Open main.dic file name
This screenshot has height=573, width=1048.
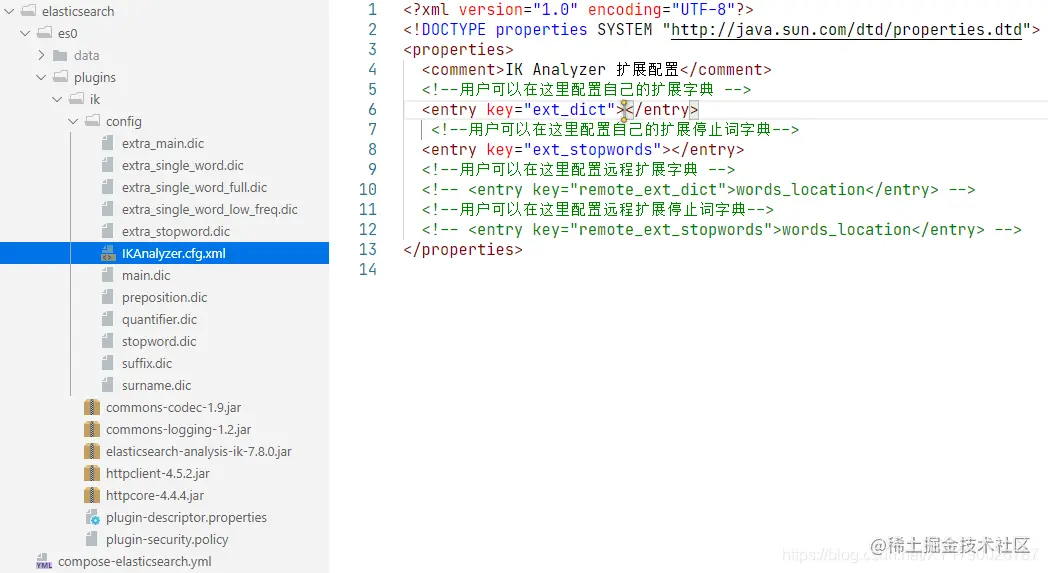pos(146,275)
